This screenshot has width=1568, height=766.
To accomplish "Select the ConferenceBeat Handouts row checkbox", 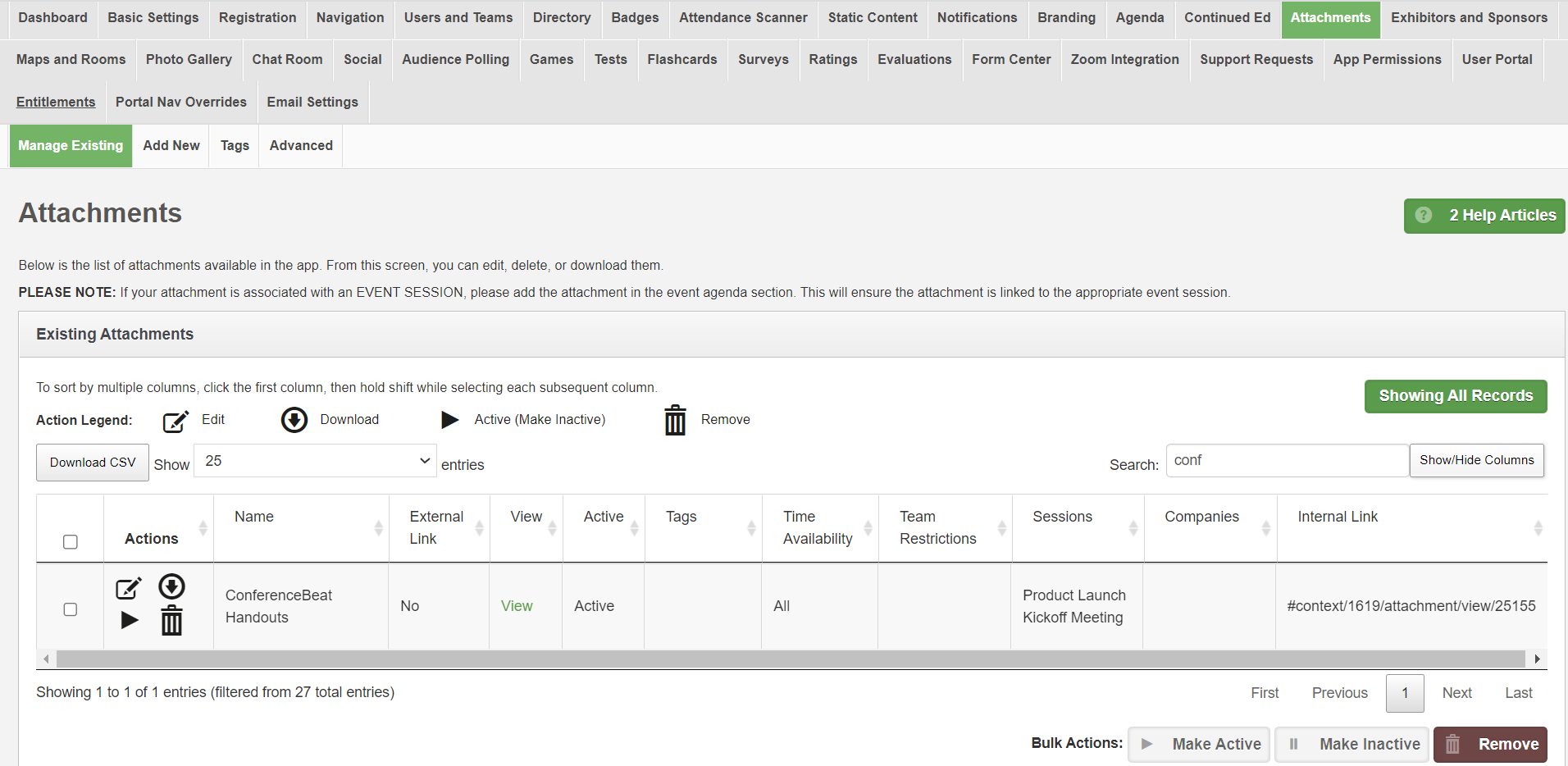I will (x=71, y=609).
